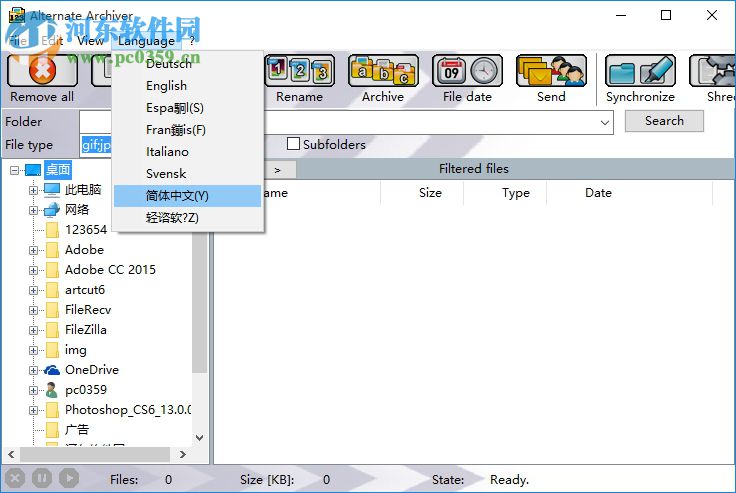The width and height of the screenshot is (736, 493).
Task: Select the OneDrive cloud icon in tree
Action: pyautogui.click(x=52, y=370)
